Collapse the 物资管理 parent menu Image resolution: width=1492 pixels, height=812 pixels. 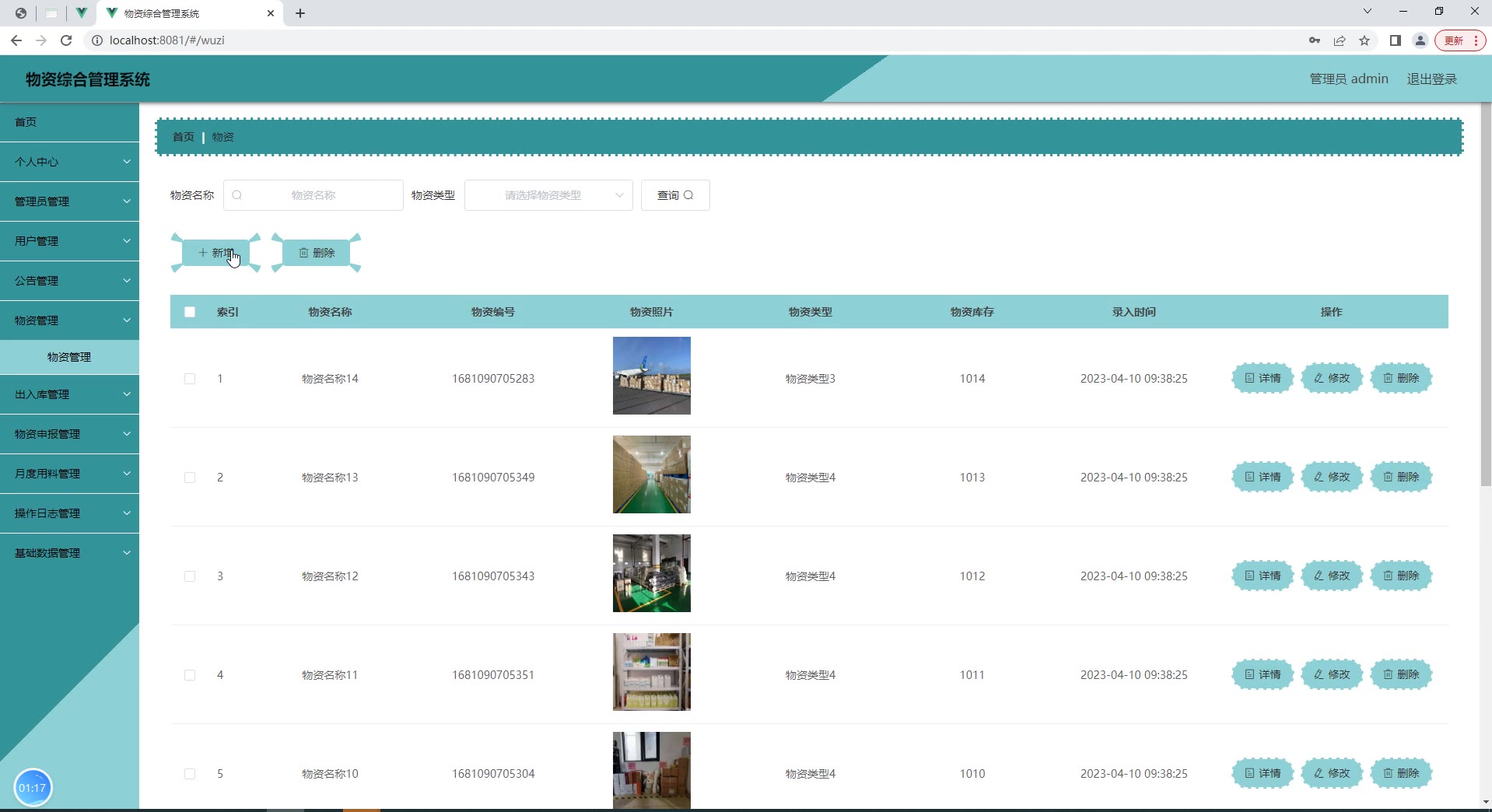pyautogui.click(x=69, y=320)
